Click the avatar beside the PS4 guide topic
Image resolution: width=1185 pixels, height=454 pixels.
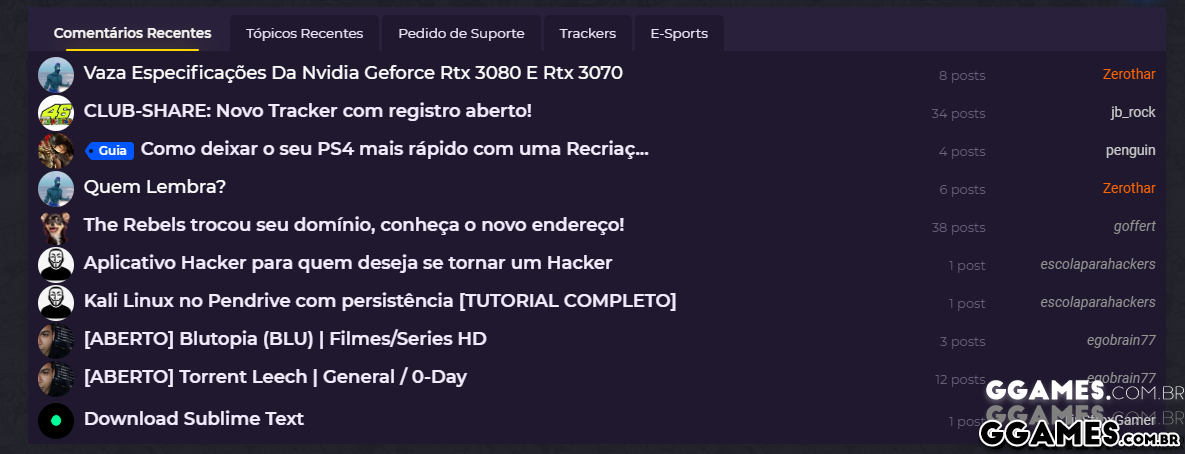[56, 150]
